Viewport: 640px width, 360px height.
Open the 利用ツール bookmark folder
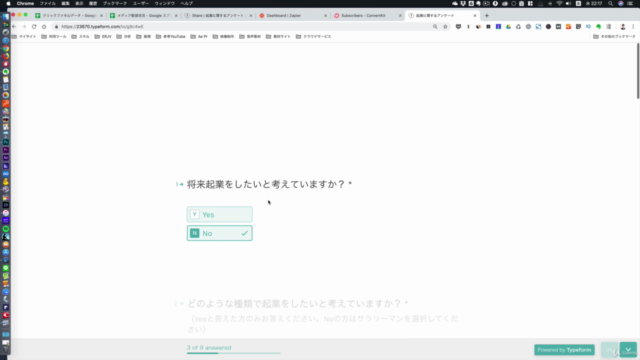click(x=54, y=36)
